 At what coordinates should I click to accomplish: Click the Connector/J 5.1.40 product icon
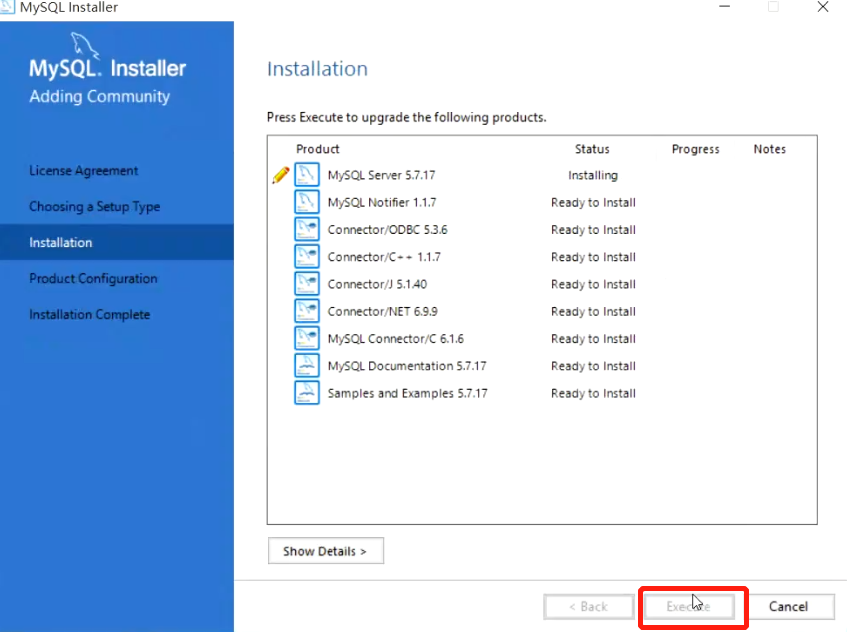307,284
